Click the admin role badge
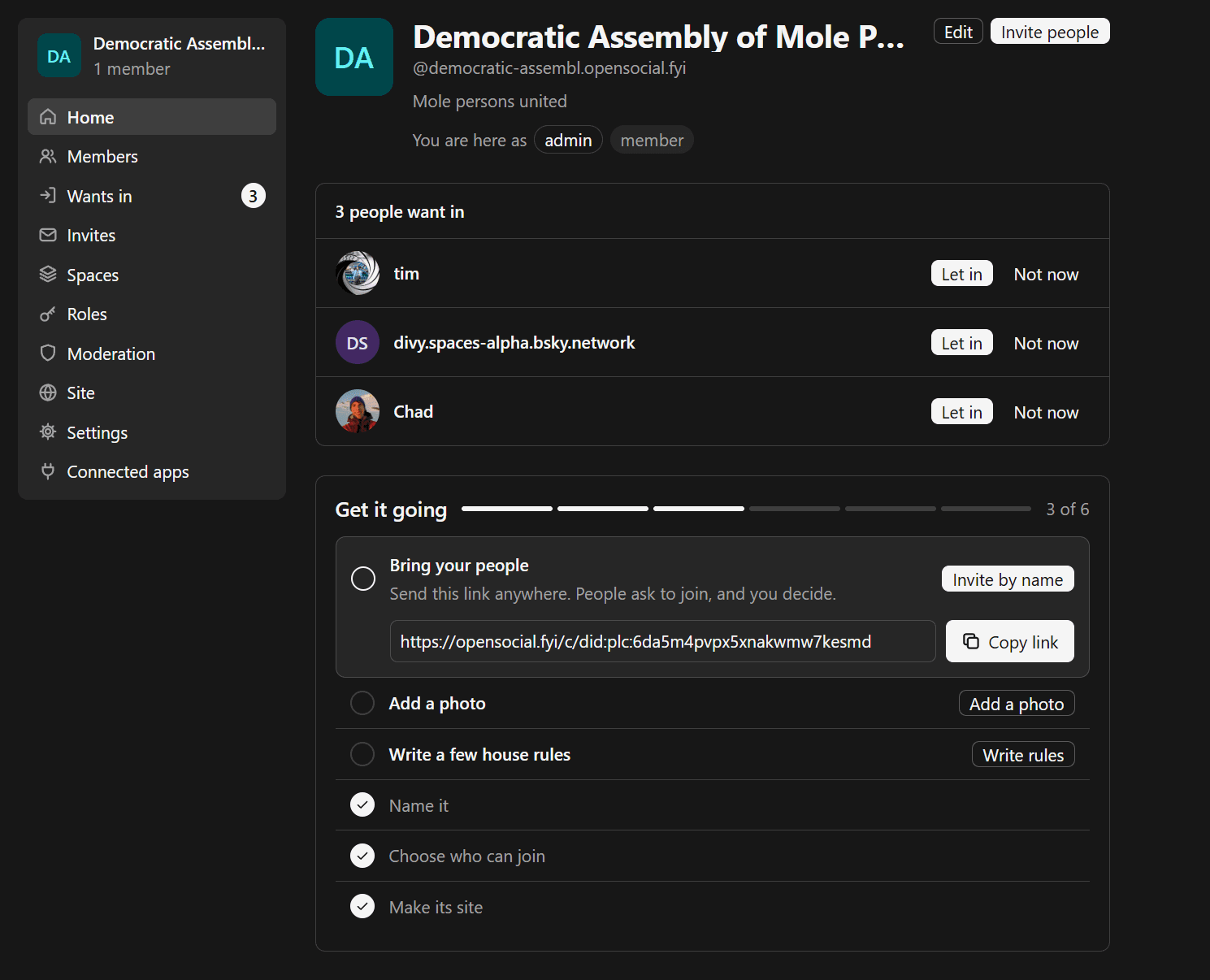The width and height of the screenshot is (1210, 980). (x=568, y=140)
